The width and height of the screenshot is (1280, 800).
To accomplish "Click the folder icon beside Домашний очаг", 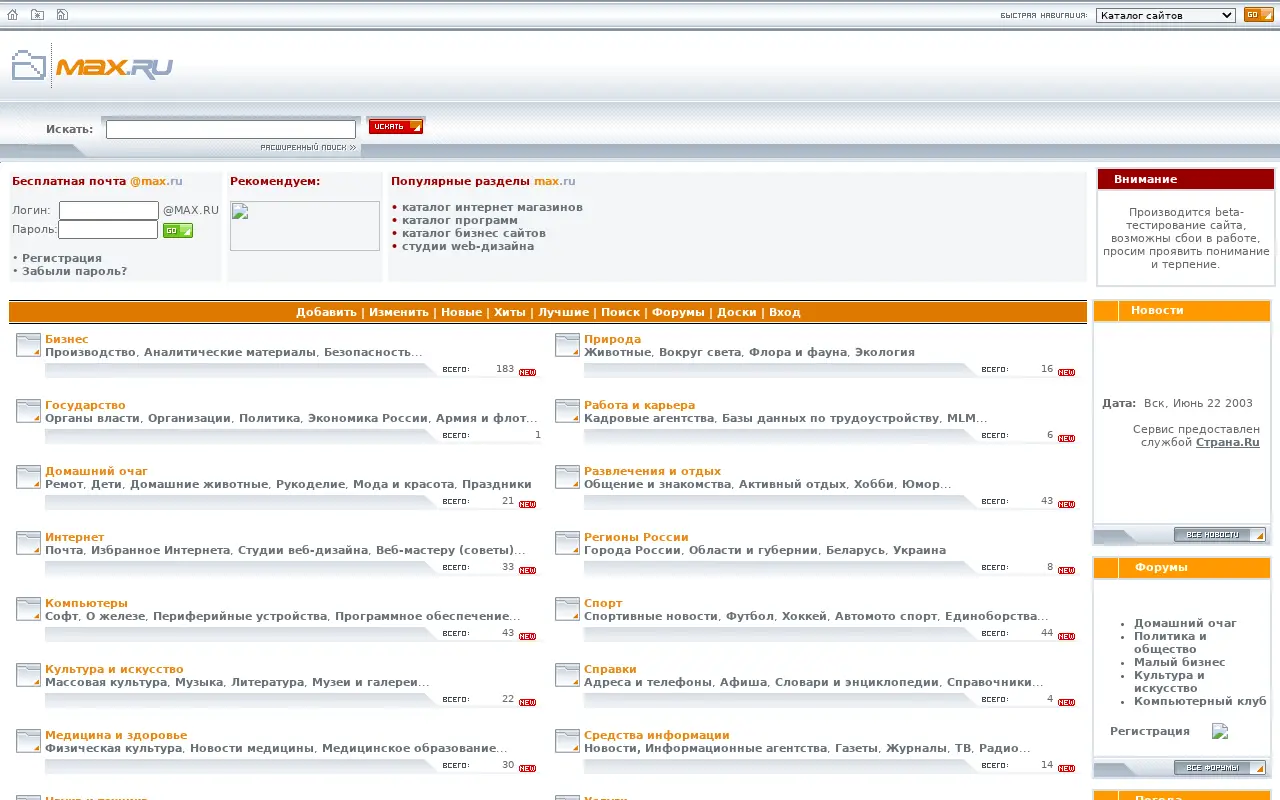I will pyautogui.click(x=28, y=477).
